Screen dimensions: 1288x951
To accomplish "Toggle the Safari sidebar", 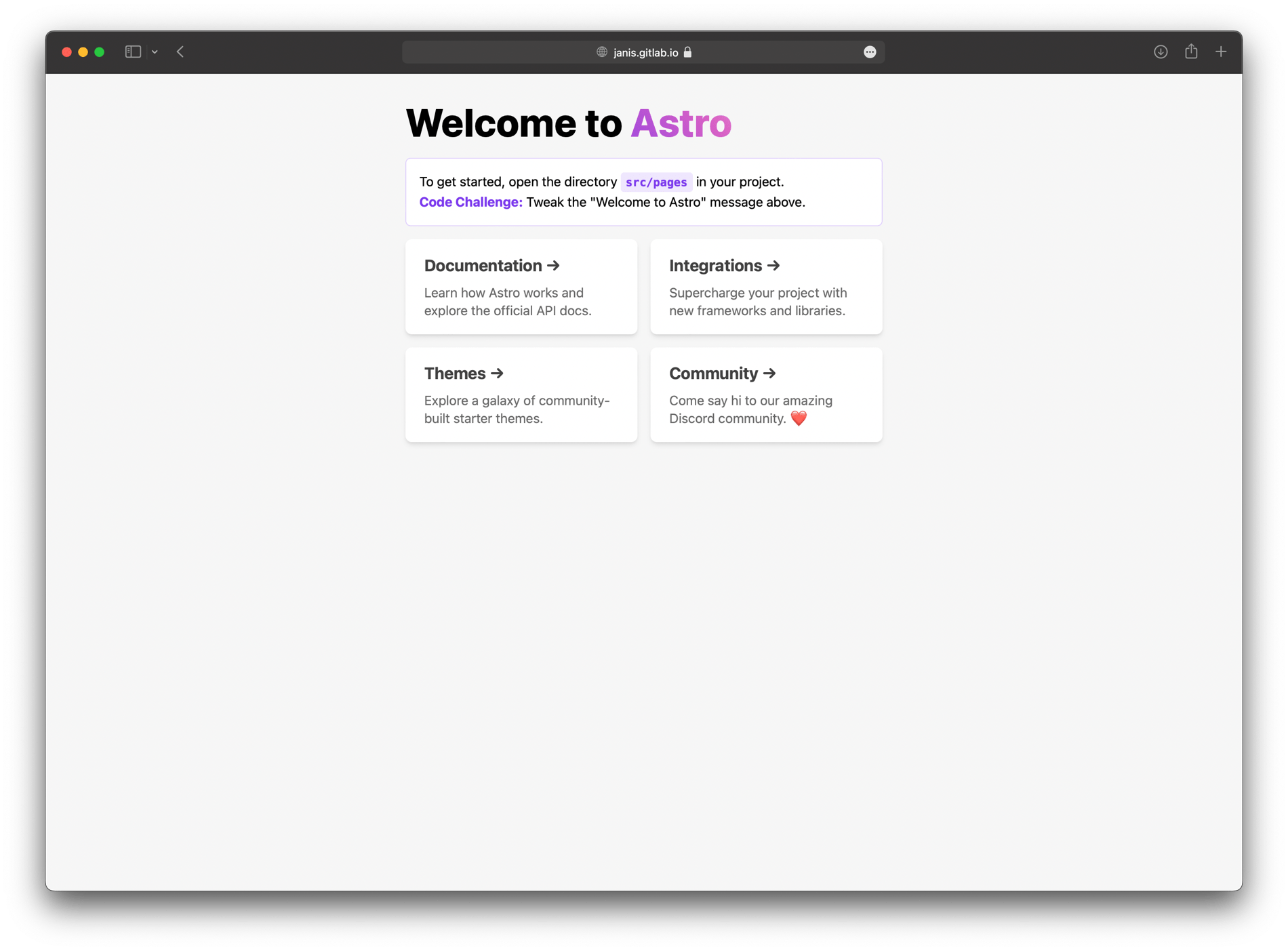I will coord(133,52).
